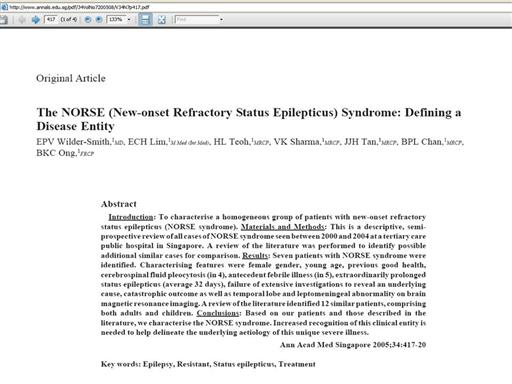512x384 pixels.
Task: Toggle the scrolling page-fit mode icon
Action: [x=145, y=20]
